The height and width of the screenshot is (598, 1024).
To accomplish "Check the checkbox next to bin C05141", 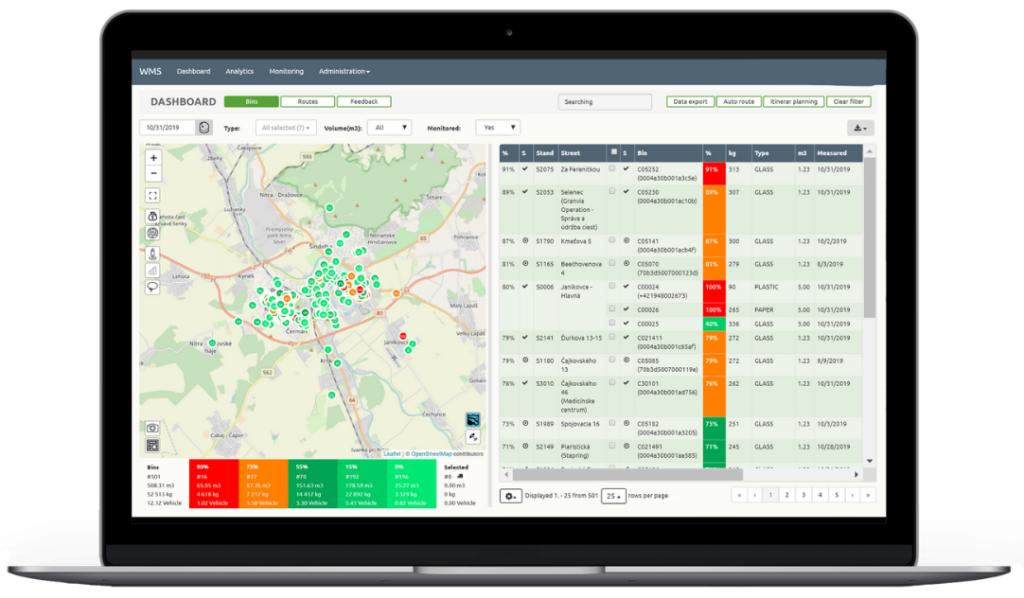I will [x=612, y=239].
